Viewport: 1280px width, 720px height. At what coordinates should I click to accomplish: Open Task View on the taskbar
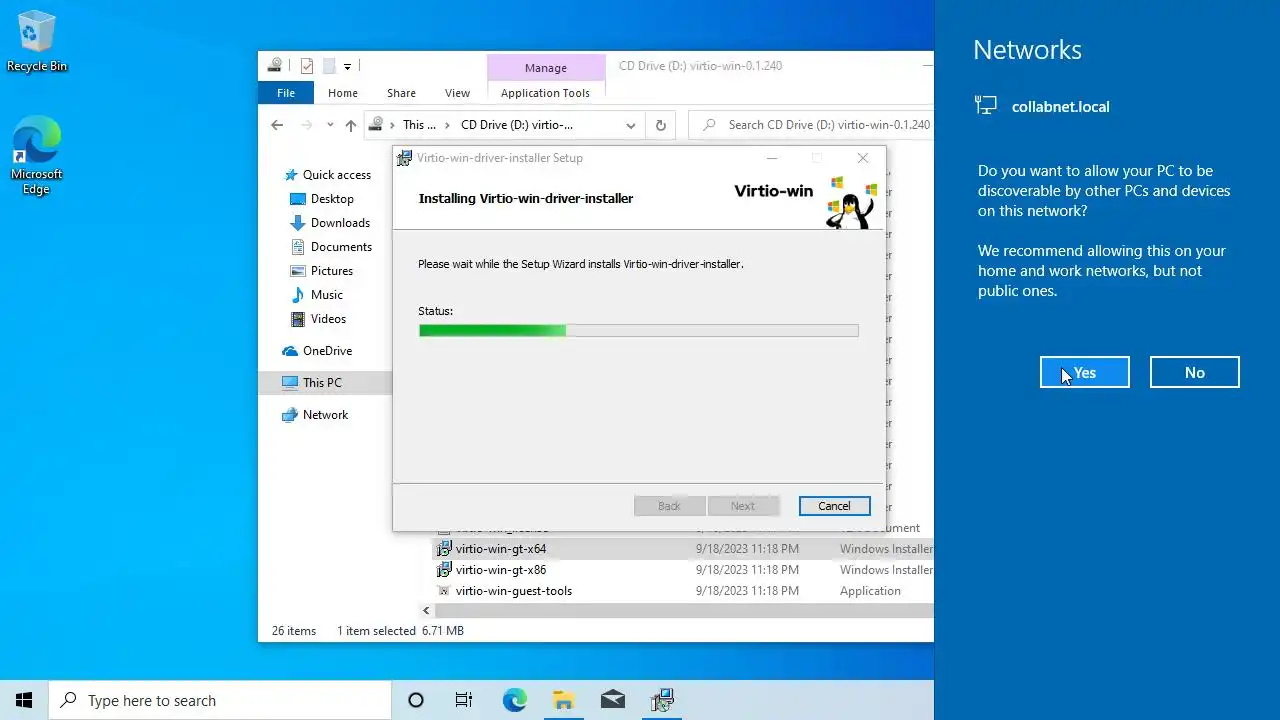click(x=464, y=700)
